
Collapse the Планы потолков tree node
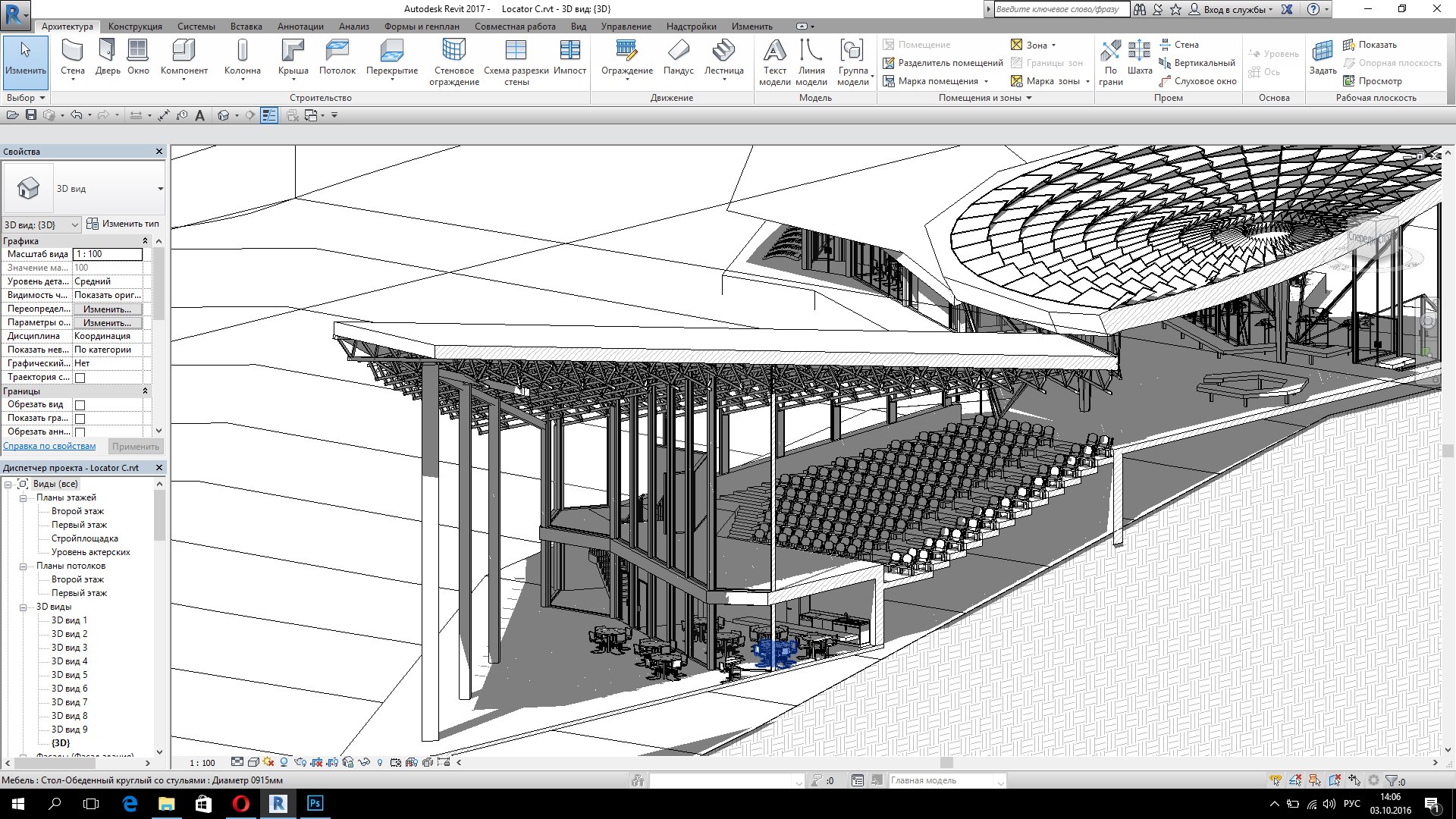point(24,566)
